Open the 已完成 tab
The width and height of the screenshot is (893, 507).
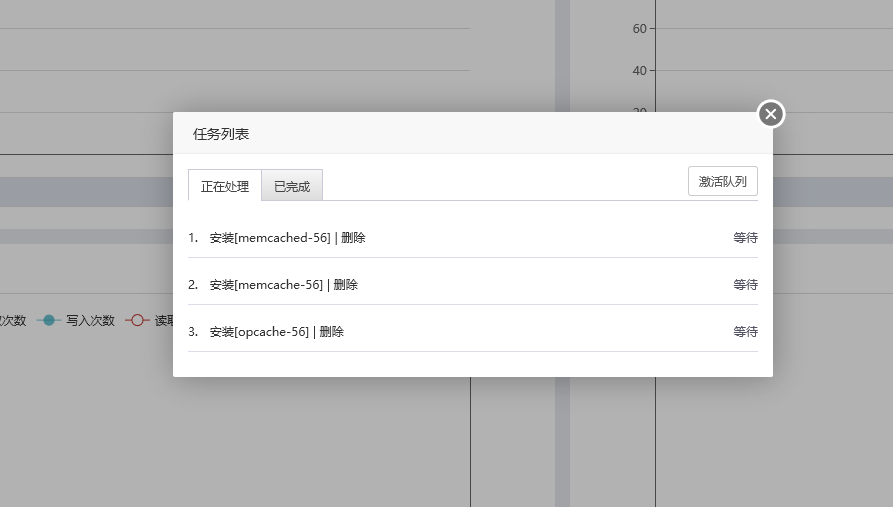tap(292, 186)
